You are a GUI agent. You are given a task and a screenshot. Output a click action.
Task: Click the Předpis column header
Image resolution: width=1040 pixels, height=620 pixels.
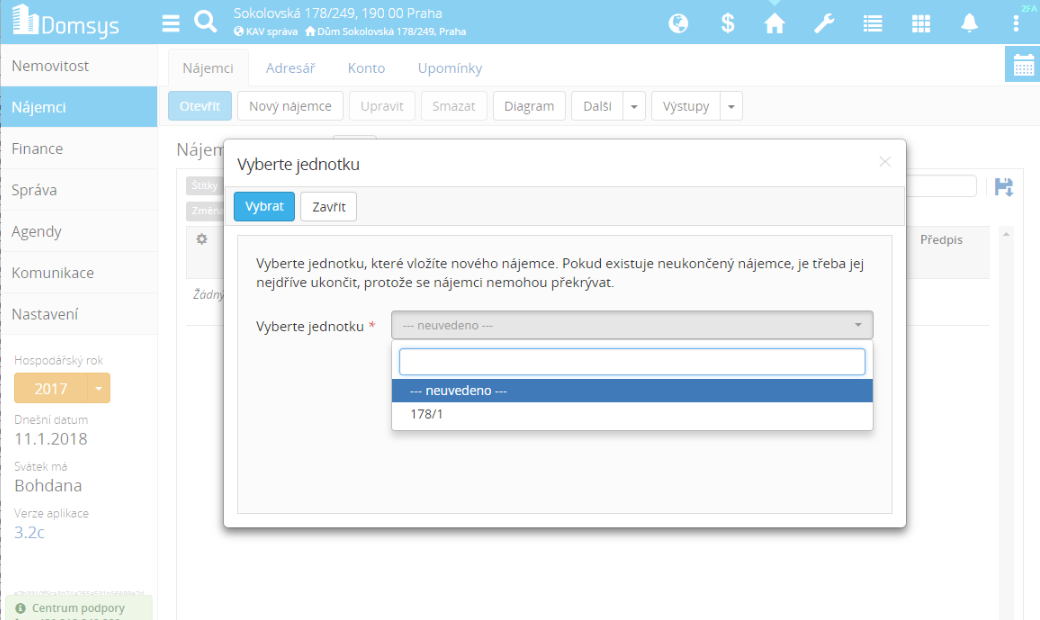click(941, 239)
